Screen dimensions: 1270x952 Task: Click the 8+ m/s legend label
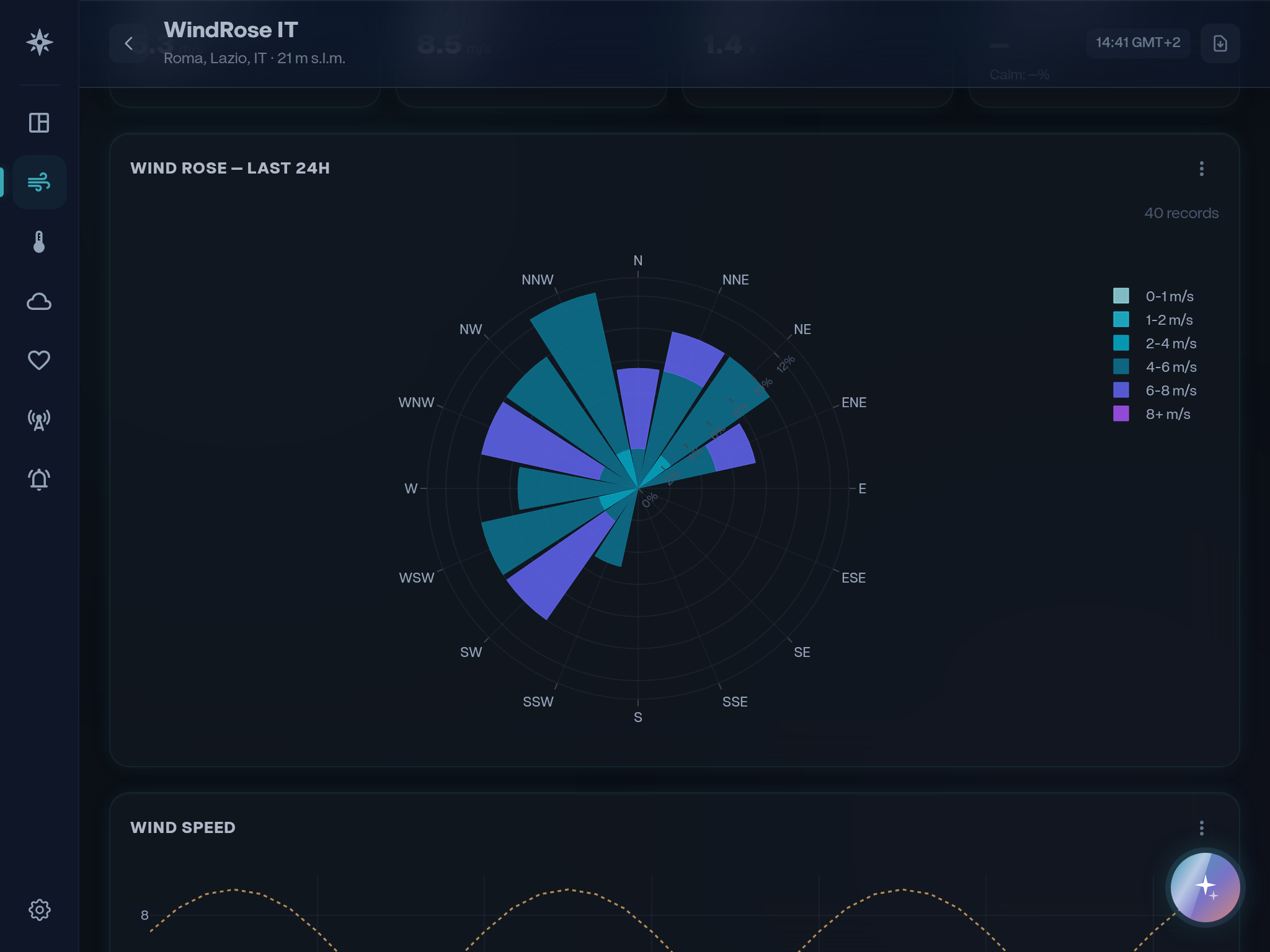click(1168, 414)
